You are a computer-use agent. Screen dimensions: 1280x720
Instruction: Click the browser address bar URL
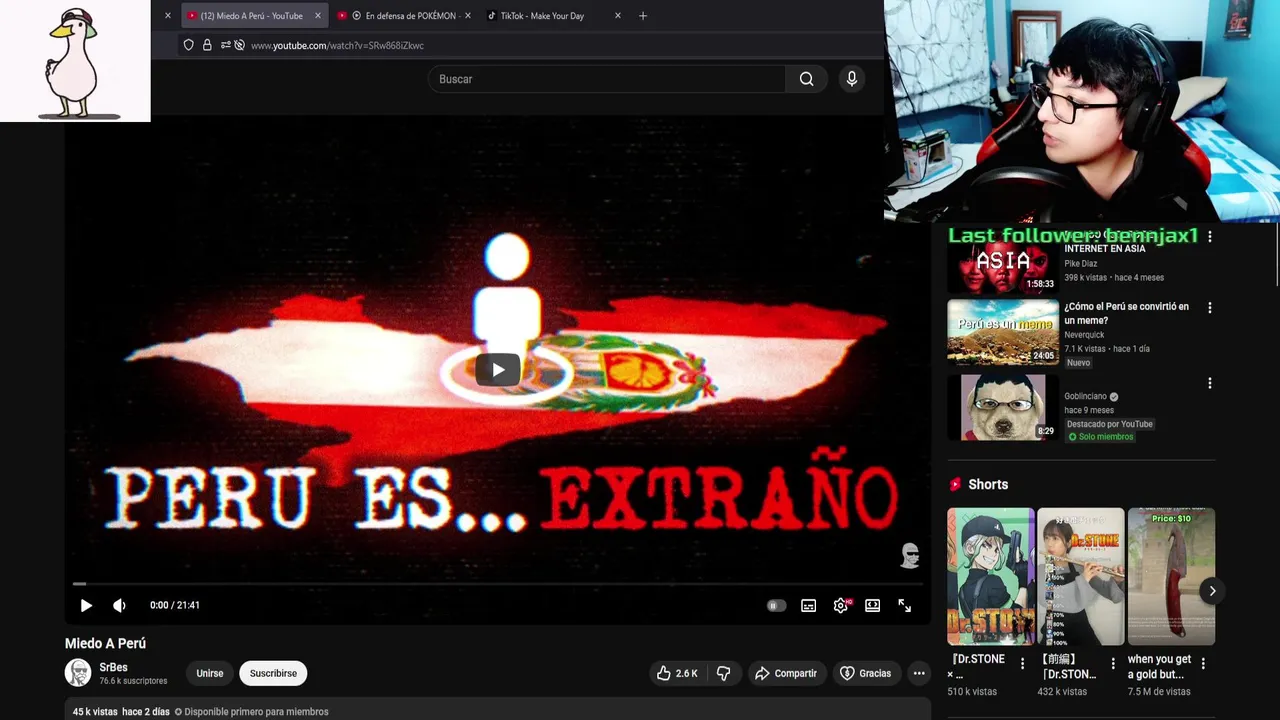337,45
